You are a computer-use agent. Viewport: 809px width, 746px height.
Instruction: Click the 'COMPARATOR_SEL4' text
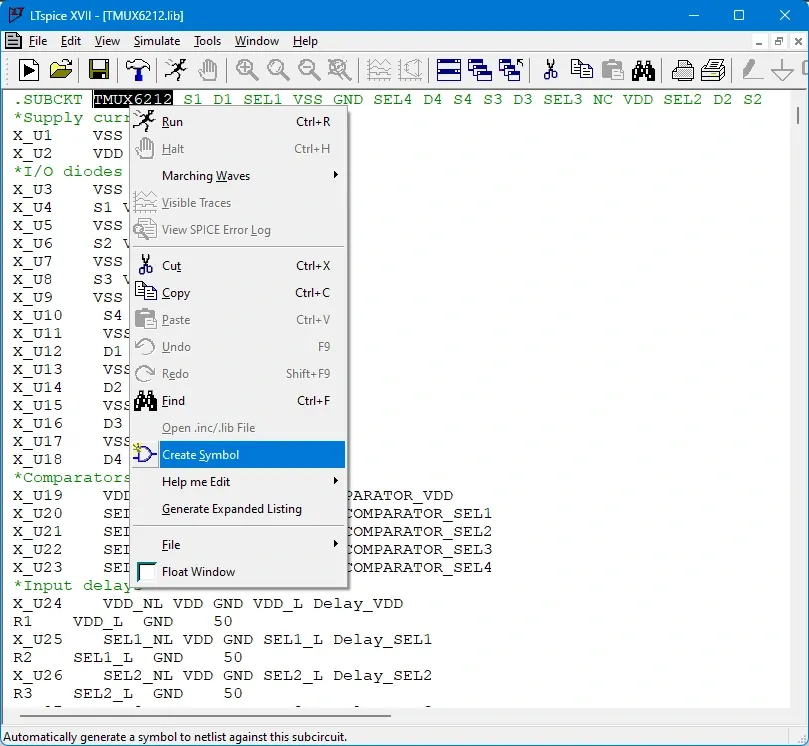(x=418, y=567)
